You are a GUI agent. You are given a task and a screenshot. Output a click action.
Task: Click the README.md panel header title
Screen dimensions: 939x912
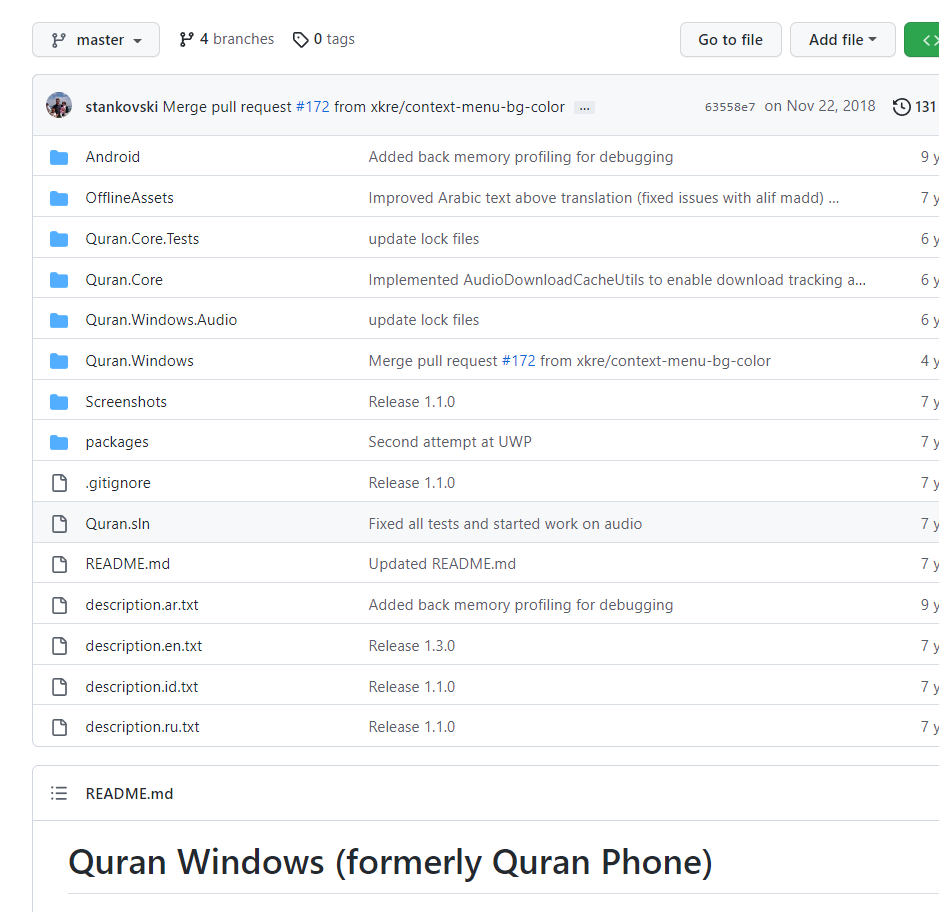(129, 793)
